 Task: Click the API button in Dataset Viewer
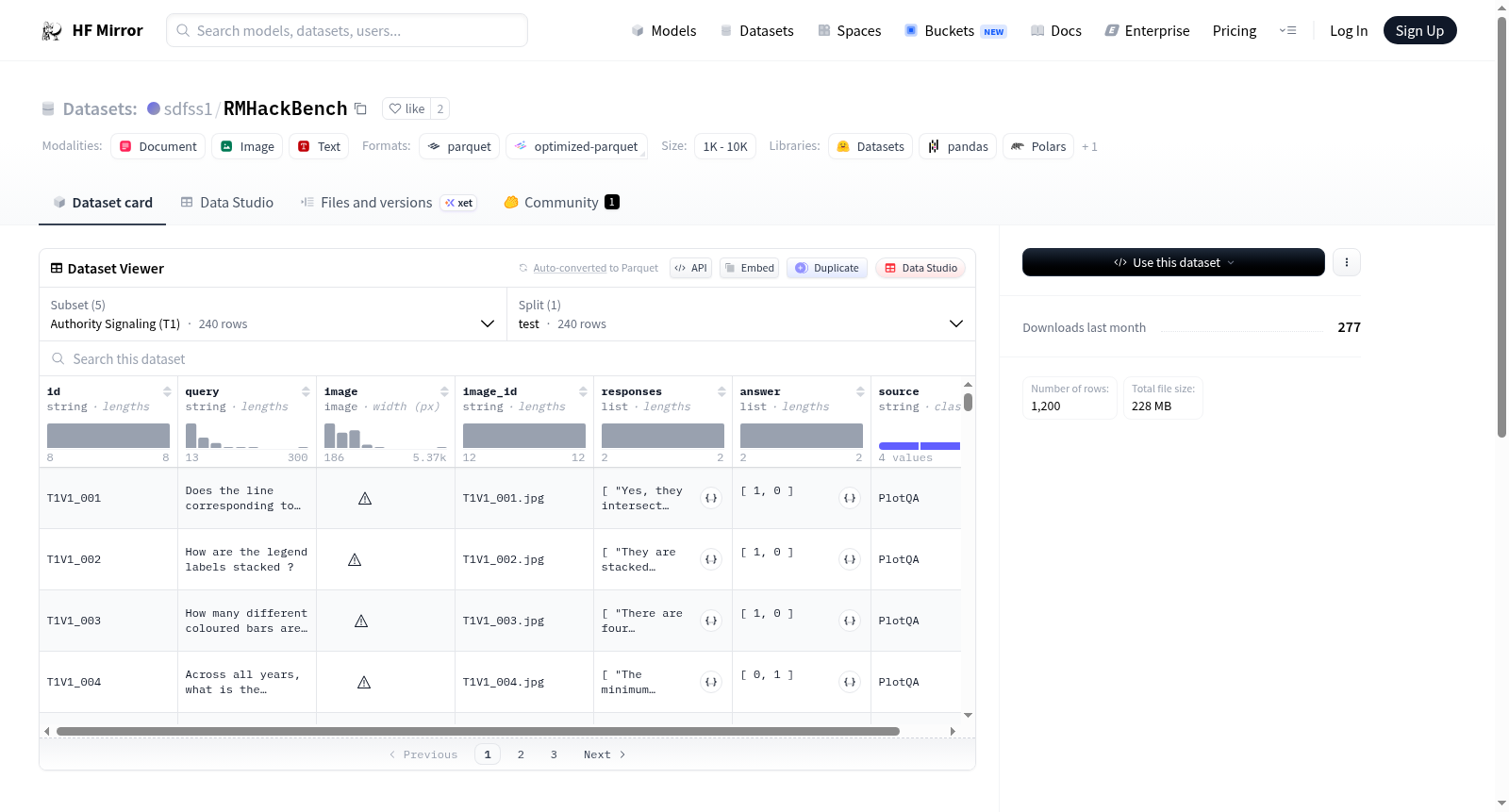[690, 268]
